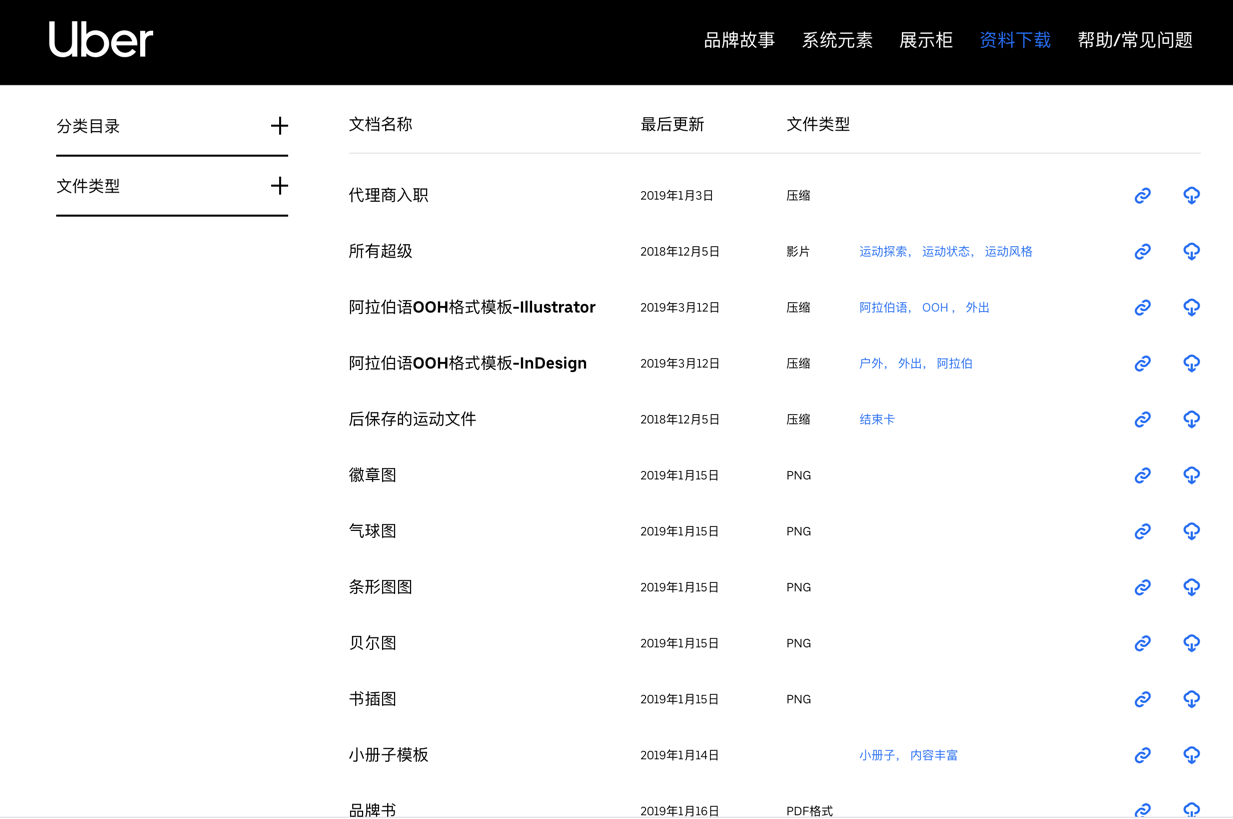Click the 小册子 tag link
Image resolution: width=1233 pixels, height=819 pixels.
point(877,756)
